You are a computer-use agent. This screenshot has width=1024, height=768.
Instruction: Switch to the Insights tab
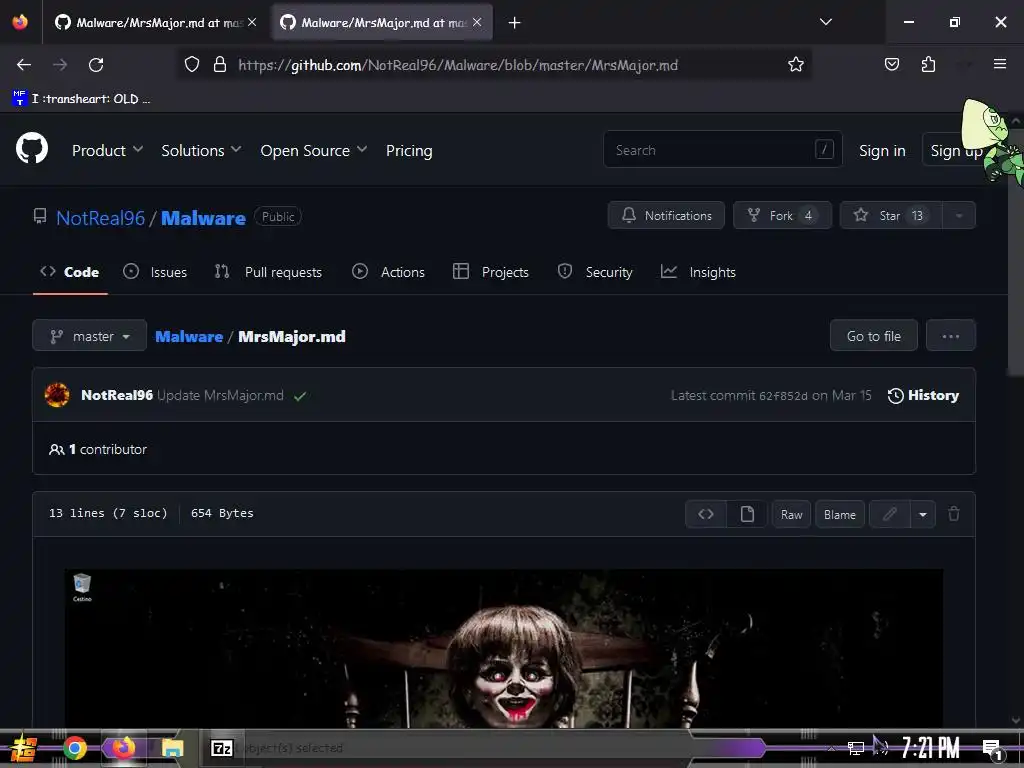point(698,272)
